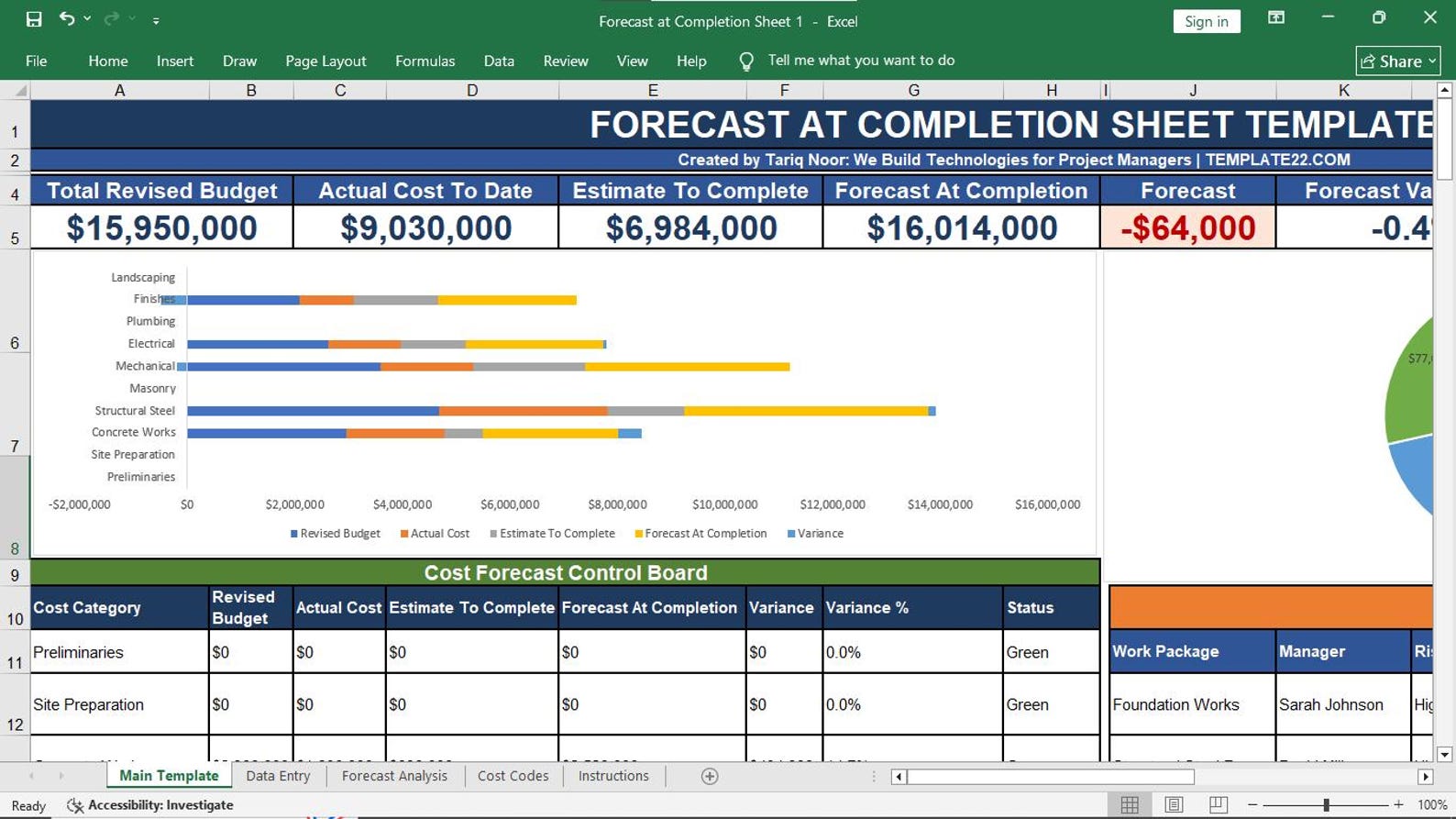Select the $15,950,000 total budget cell

(161, 227)
